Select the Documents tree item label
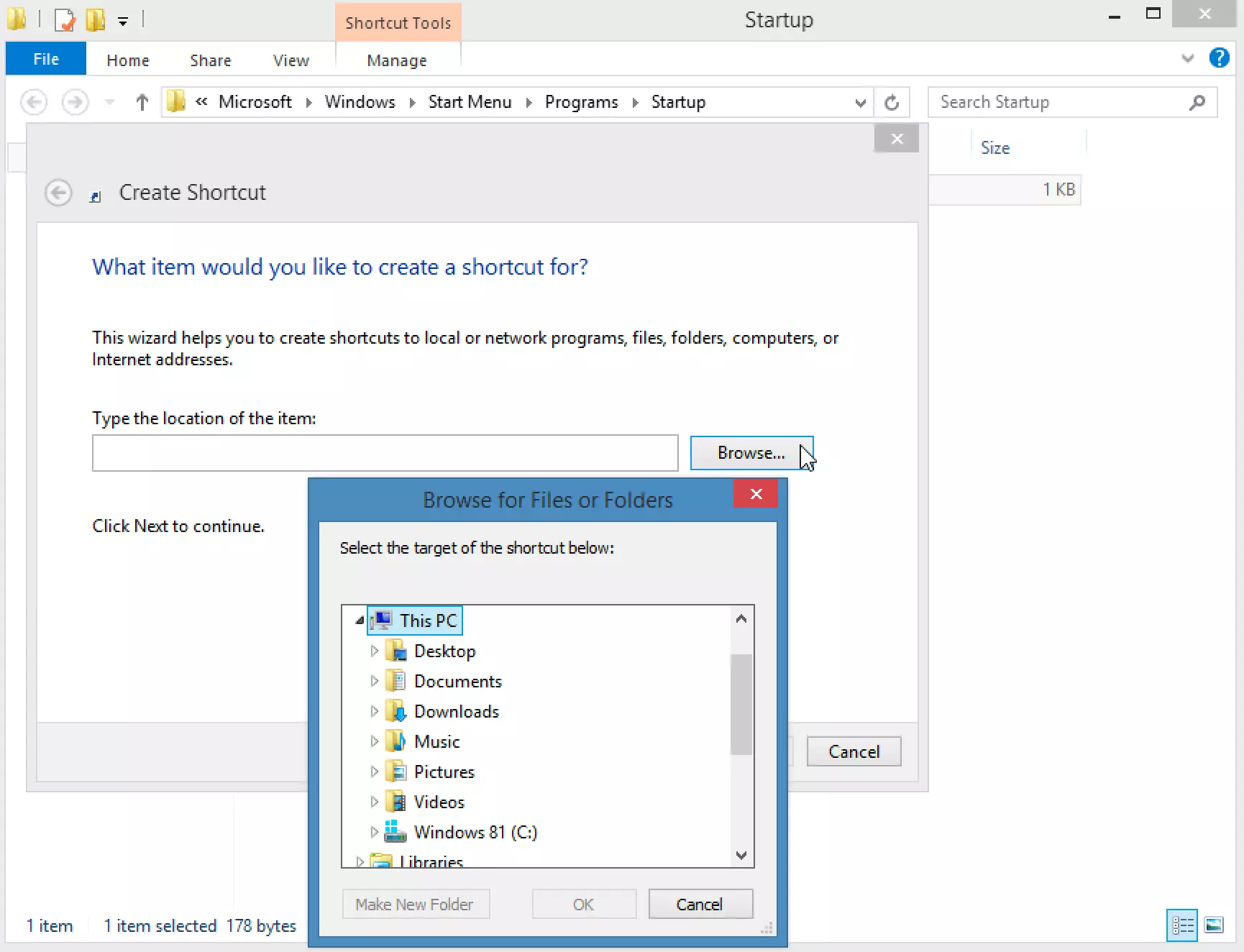Image resolution: width=1244 pixels, height=952 pixels. (458, 681)
